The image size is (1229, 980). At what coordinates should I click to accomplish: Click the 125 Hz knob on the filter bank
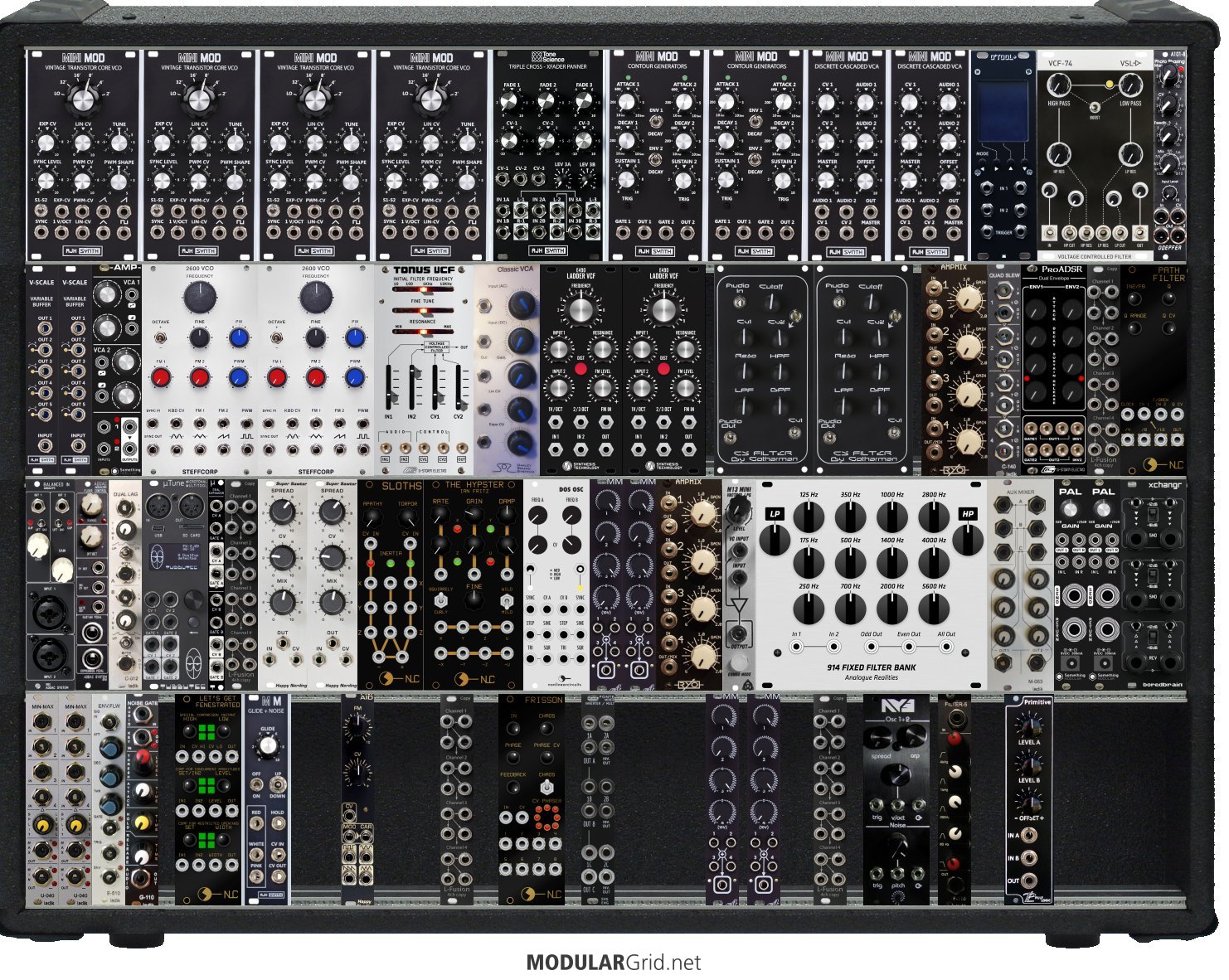809,517
